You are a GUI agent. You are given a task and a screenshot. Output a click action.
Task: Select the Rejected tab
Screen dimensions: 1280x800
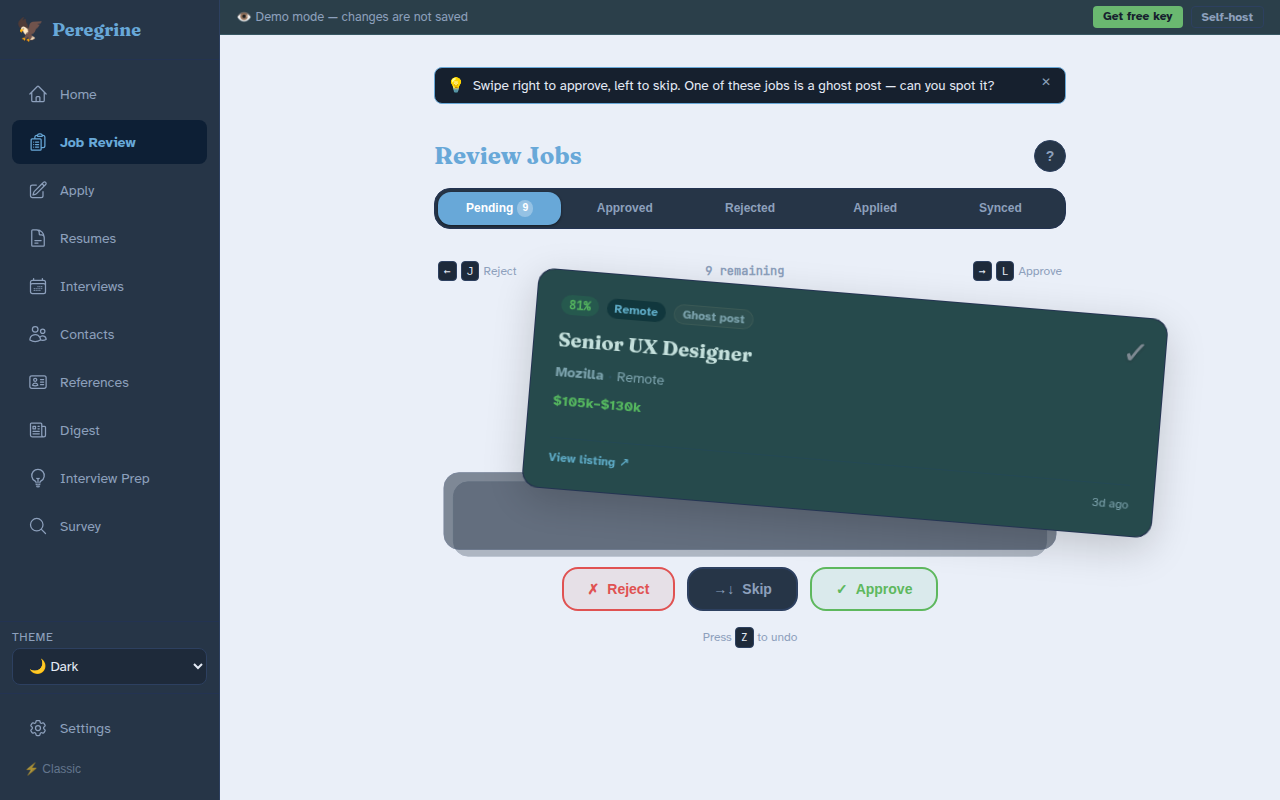coord(749,208)
